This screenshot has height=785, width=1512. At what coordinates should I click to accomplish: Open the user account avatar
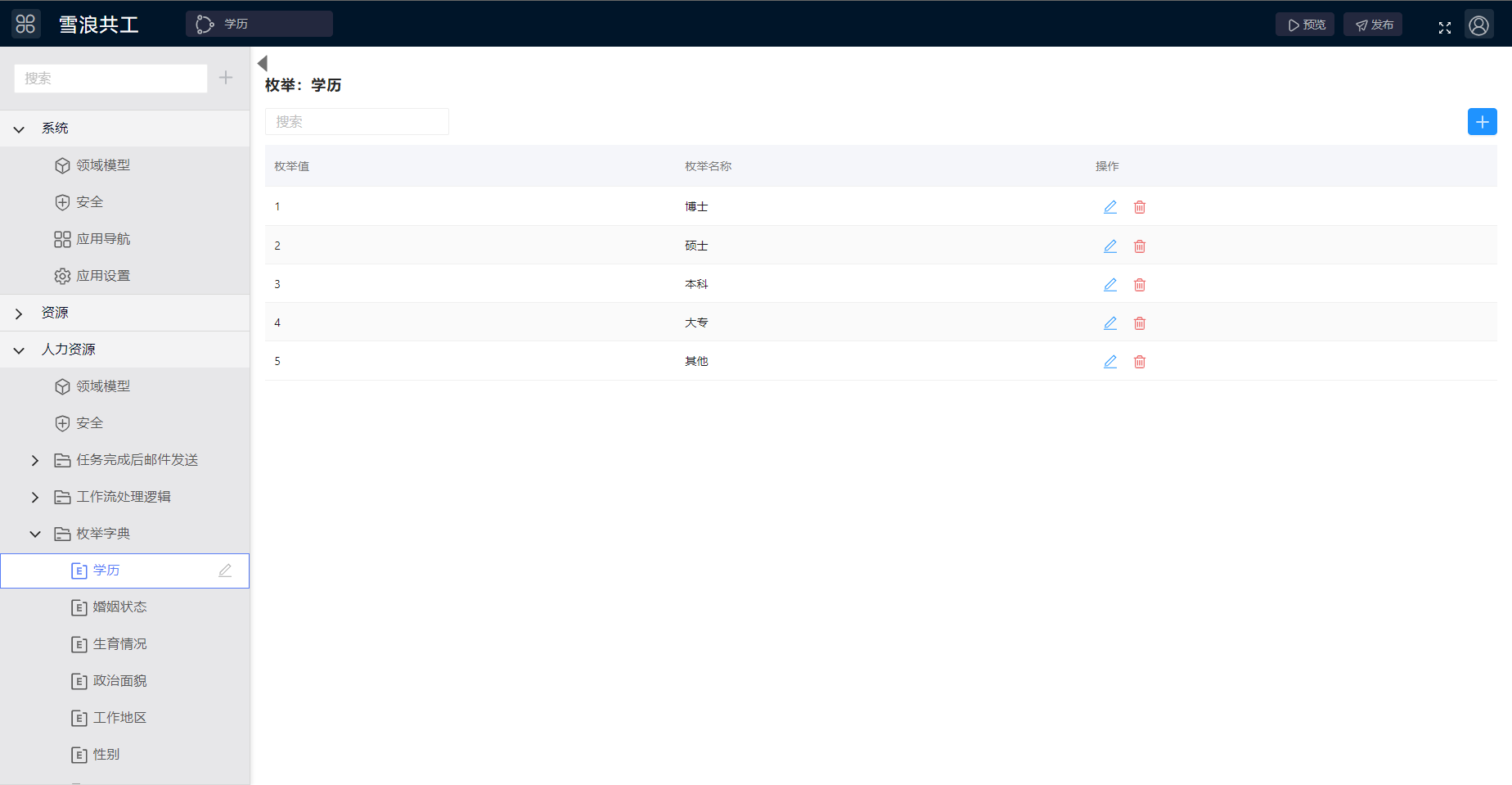[x=1479, y=25]
